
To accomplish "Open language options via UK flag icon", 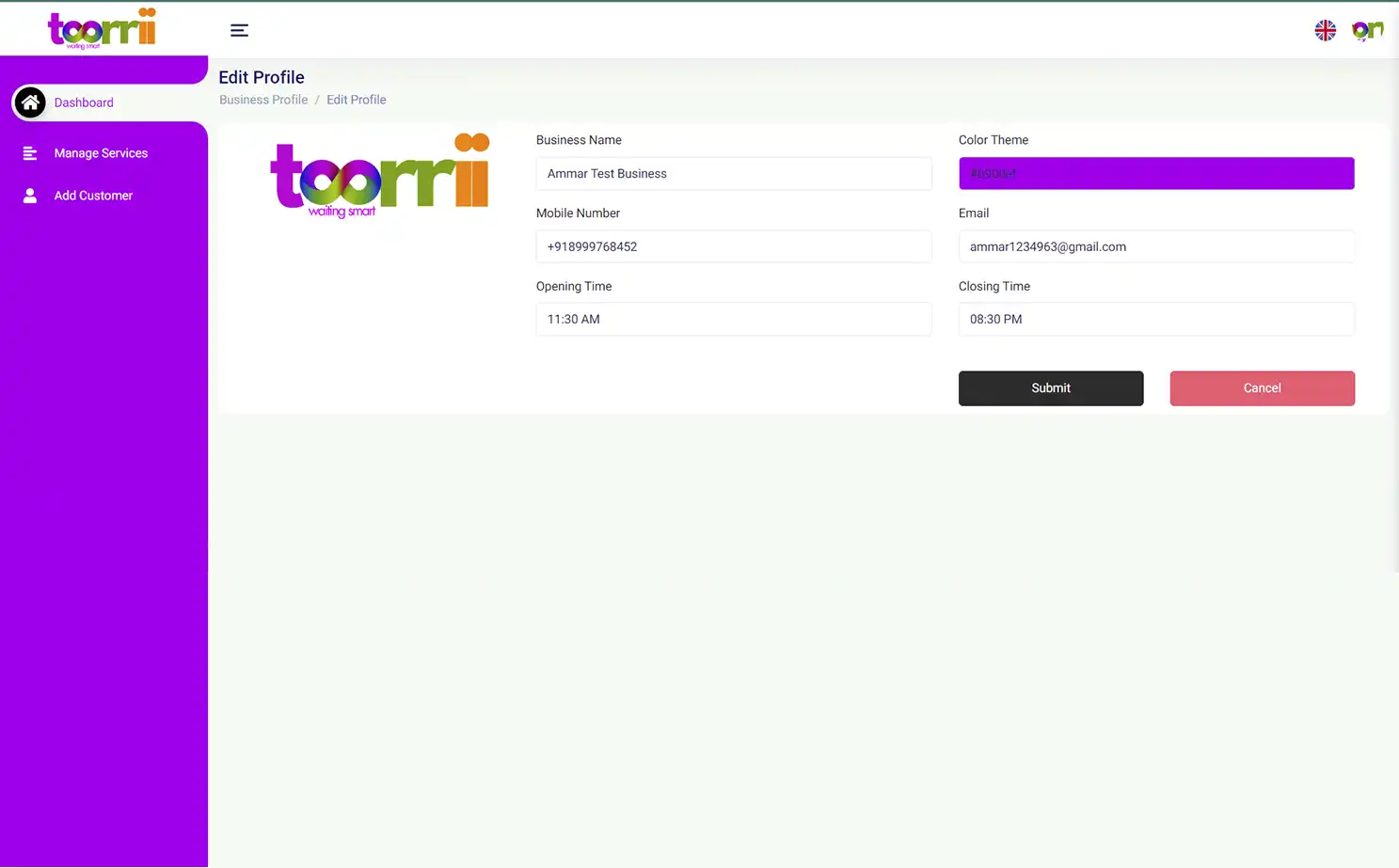I will (1325, 29).
